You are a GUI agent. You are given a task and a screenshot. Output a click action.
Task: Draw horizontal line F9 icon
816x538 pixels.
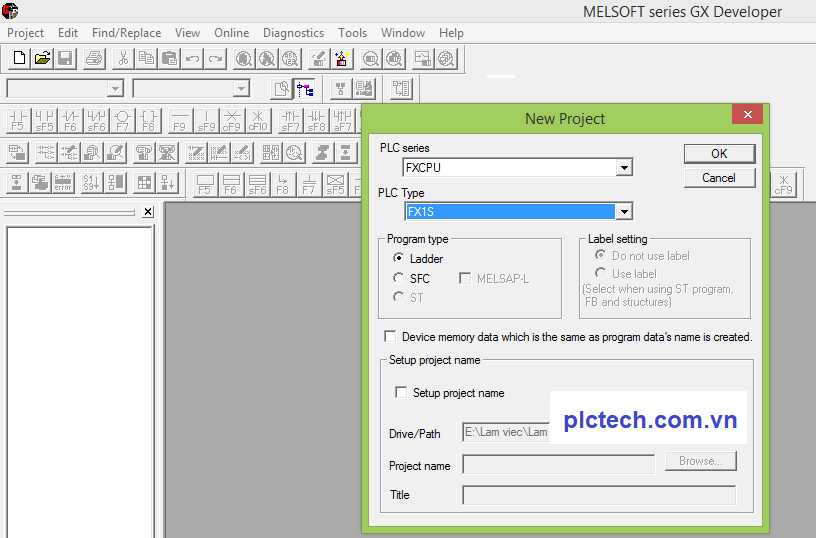click(x=180, y=121)
